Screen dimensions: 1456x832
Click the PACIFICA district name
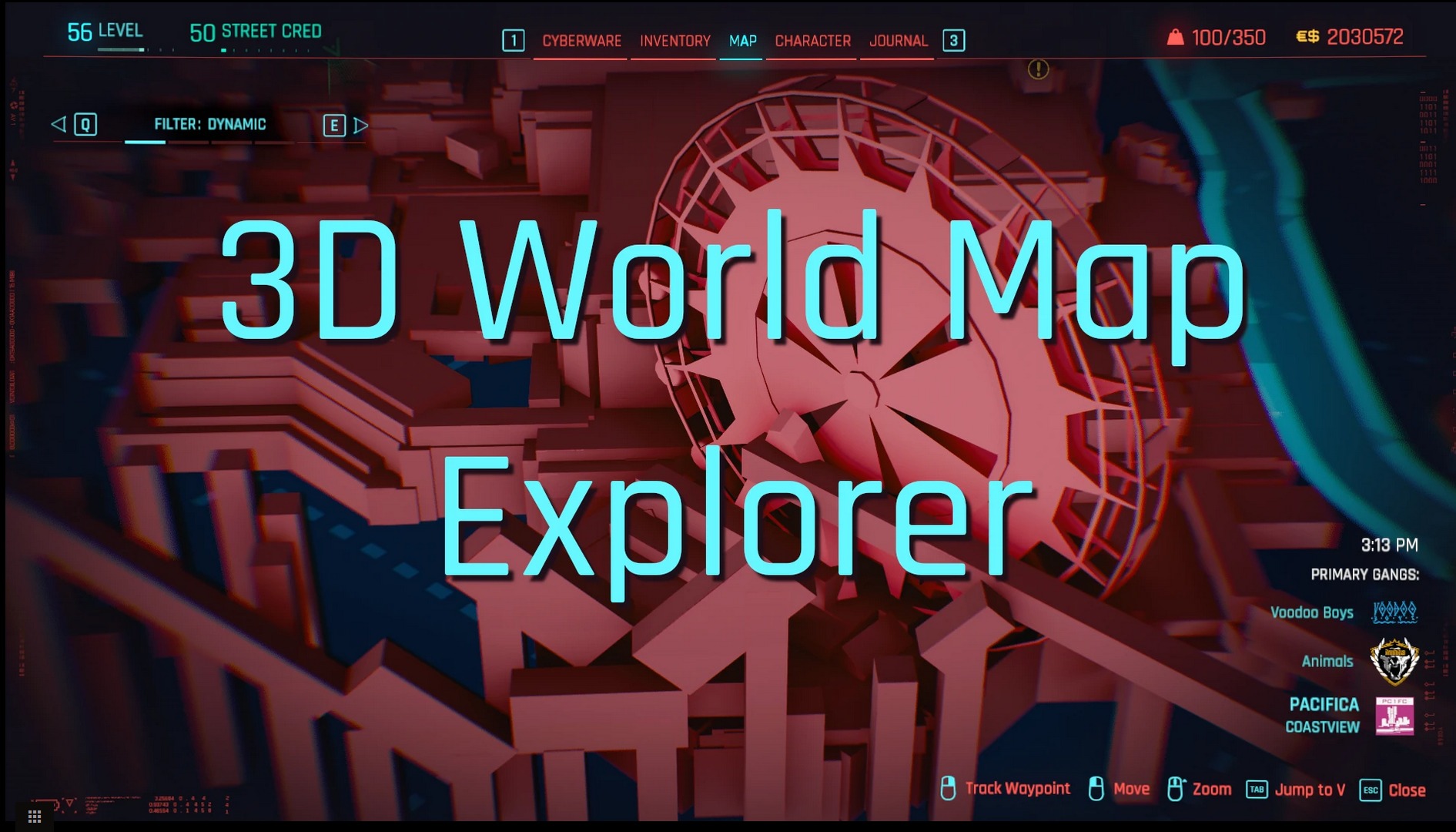click(1324, 704)
